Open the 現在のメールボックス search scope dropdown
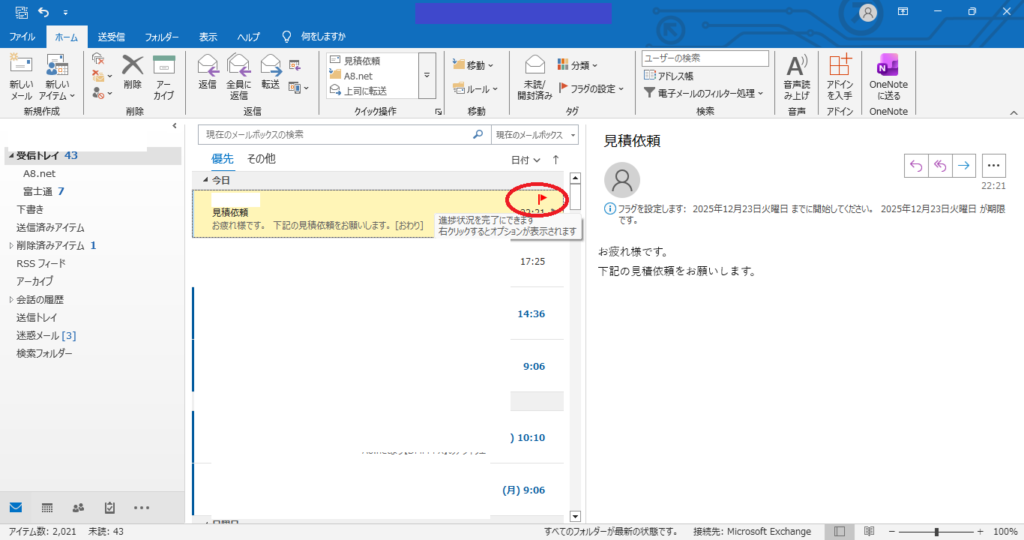Screen dimensions: 1024x540 point(536,134)
